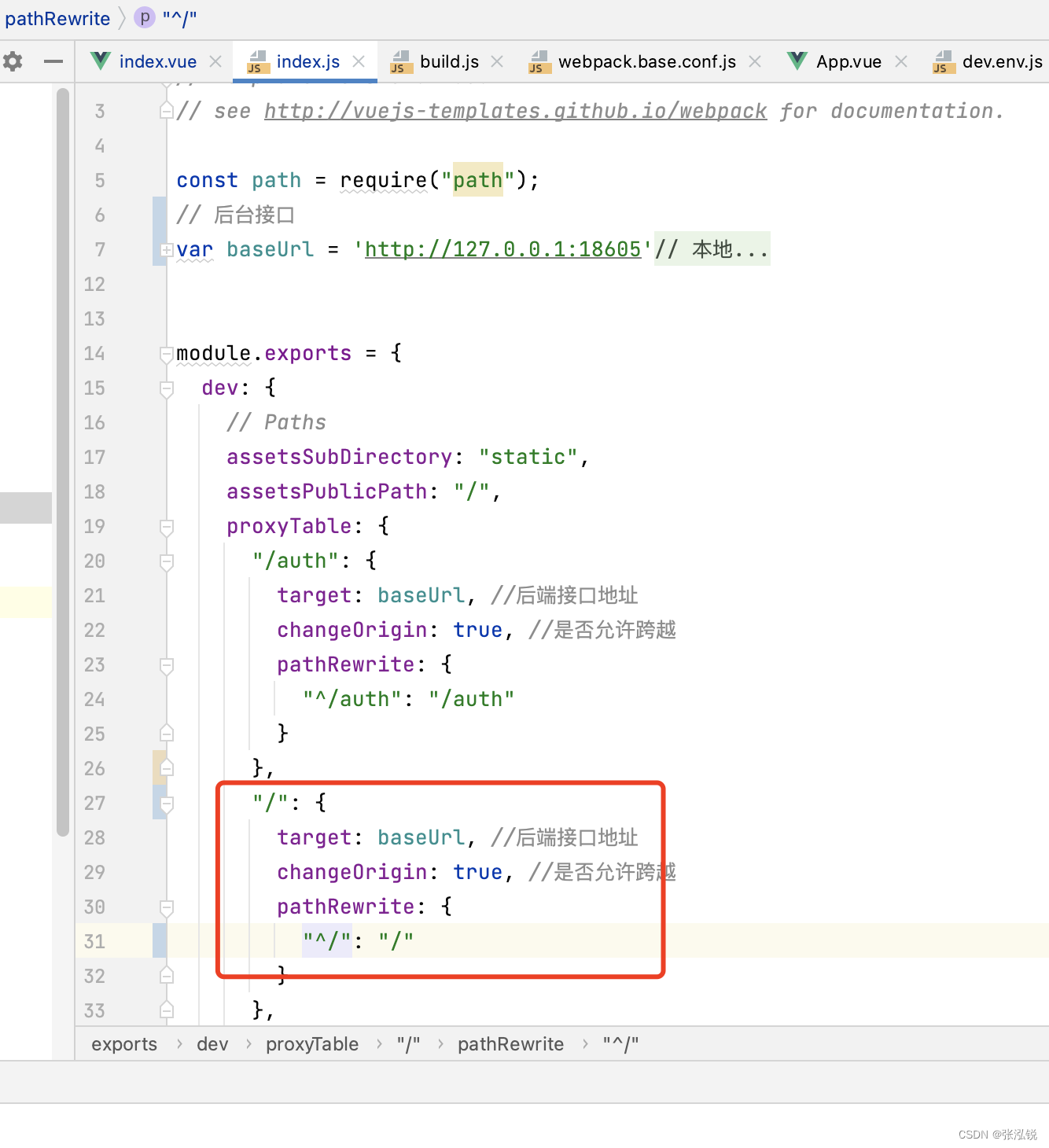Click line number 31 in the gutter

[x=94, y=941]
